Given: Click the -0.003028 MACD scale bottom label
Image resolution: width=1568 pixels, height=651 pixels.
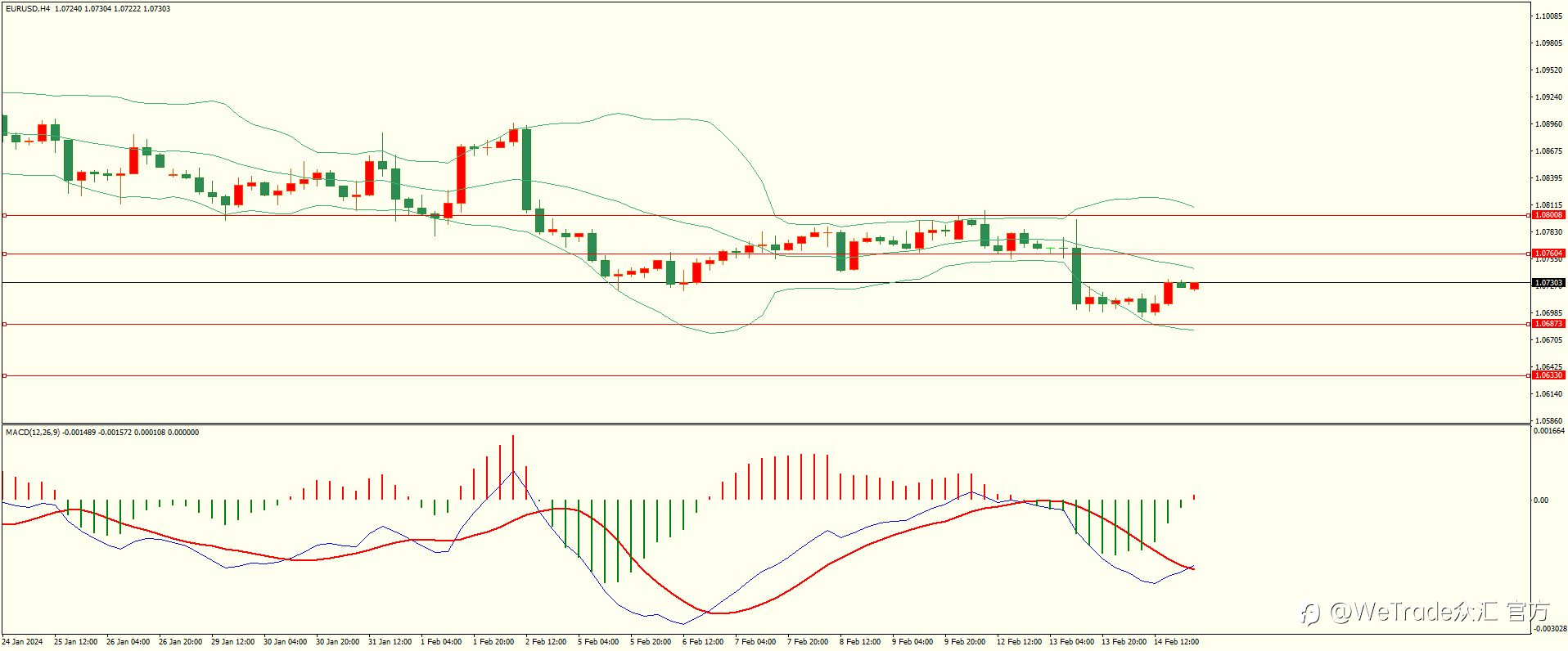Looking at the screenshot, I should (1549, 629).
